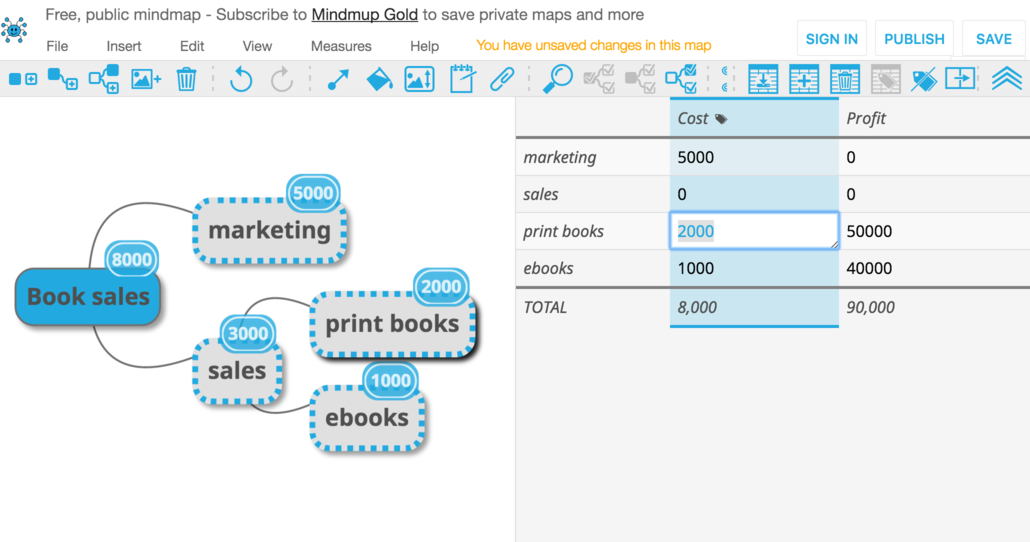The height and width of the screenshot is (542, 1030).
Task: Click the undo arrow icon
Action: click(x=241, y=79)
